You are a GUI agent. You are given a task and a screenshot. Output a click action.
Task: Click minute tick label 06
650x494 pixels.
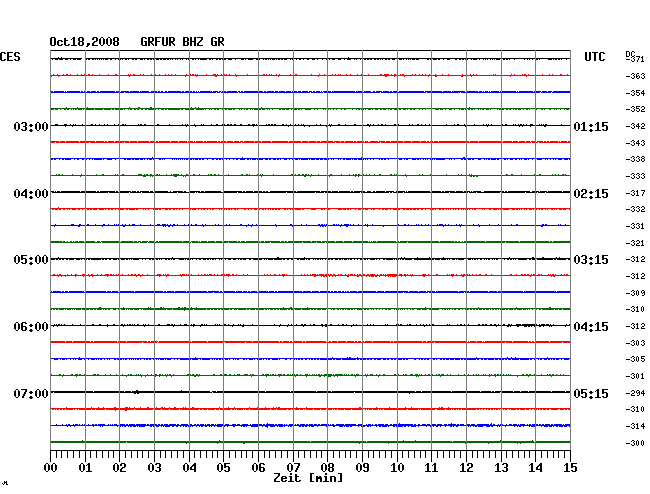258,468
